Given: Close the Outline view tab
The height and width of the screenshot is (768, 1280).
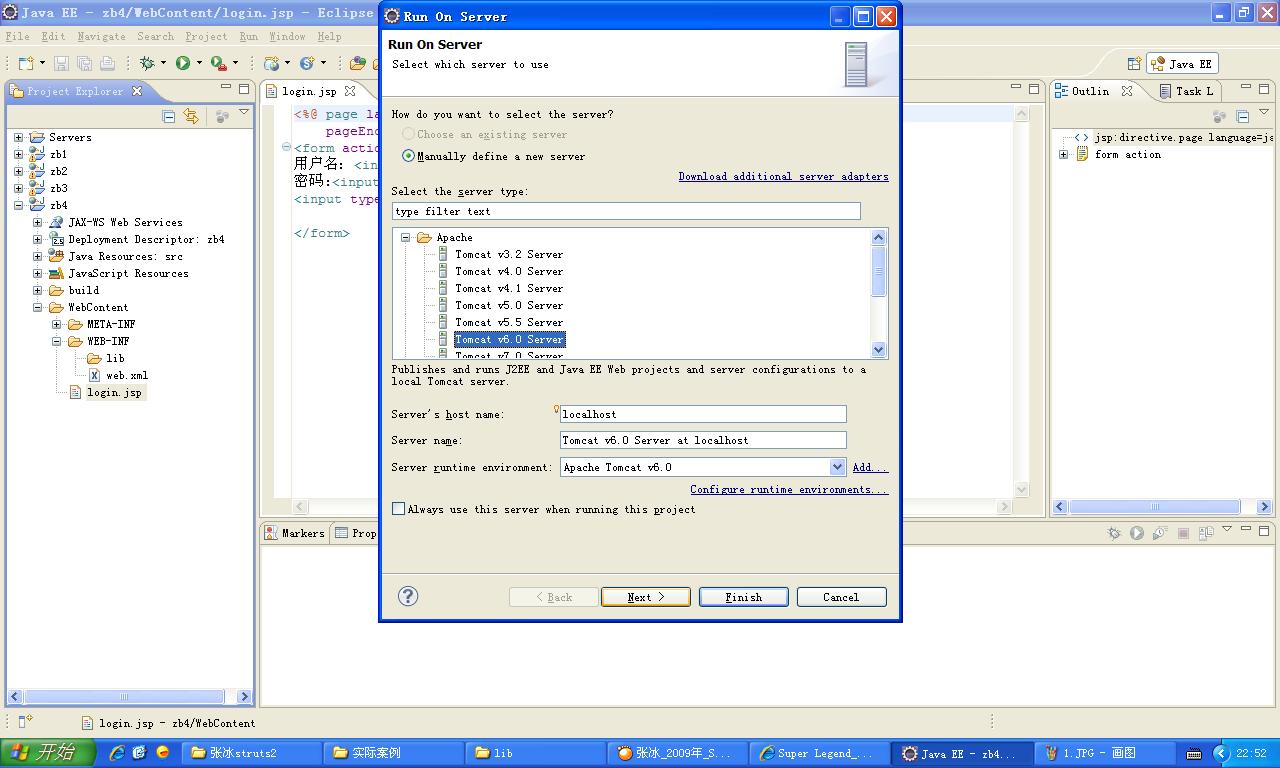Looking at the screenshot, I should click(1127, 91).
